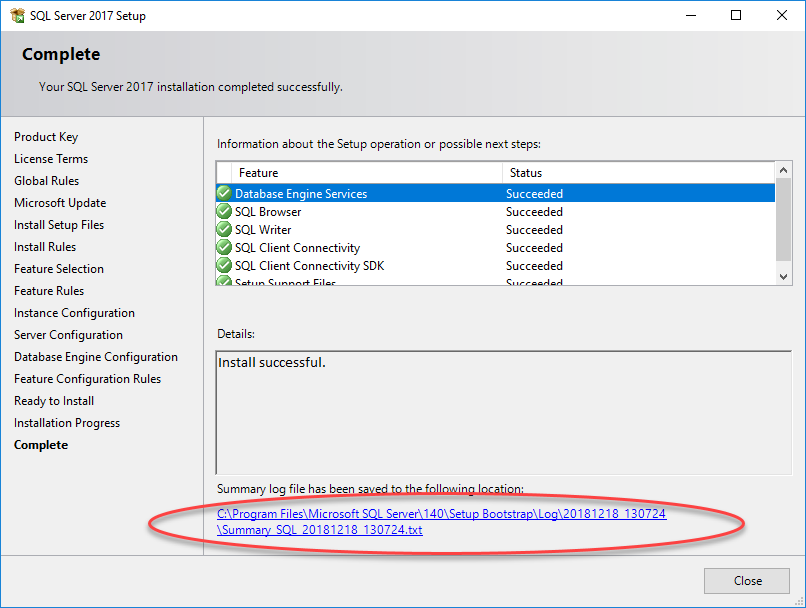Screen dimensions: 806x608
Task: Click green check icon beside Database Engine Services
Action: click(x=224, y=194)
